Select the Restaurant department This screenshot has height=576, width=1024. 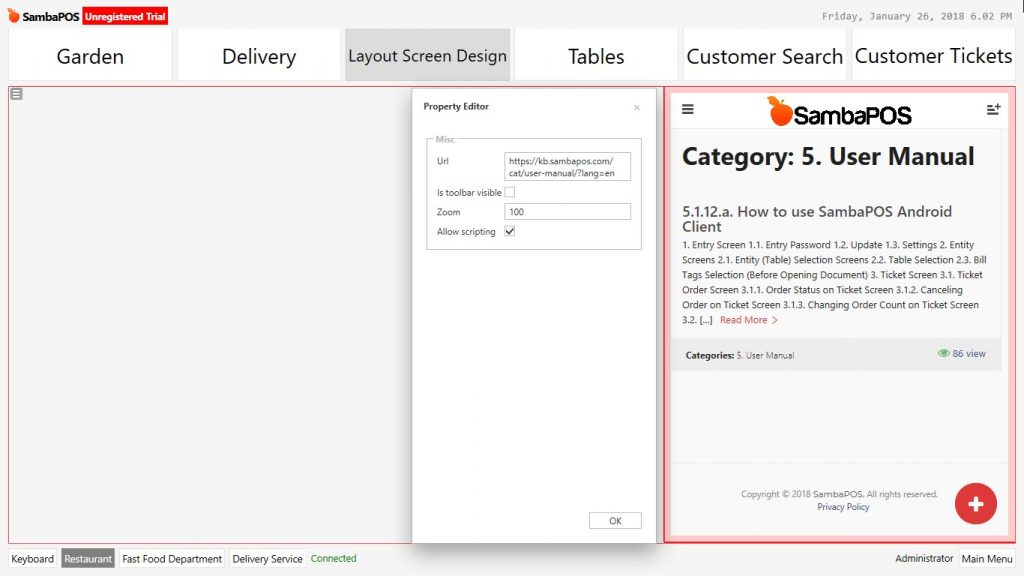tap(88, 558)
